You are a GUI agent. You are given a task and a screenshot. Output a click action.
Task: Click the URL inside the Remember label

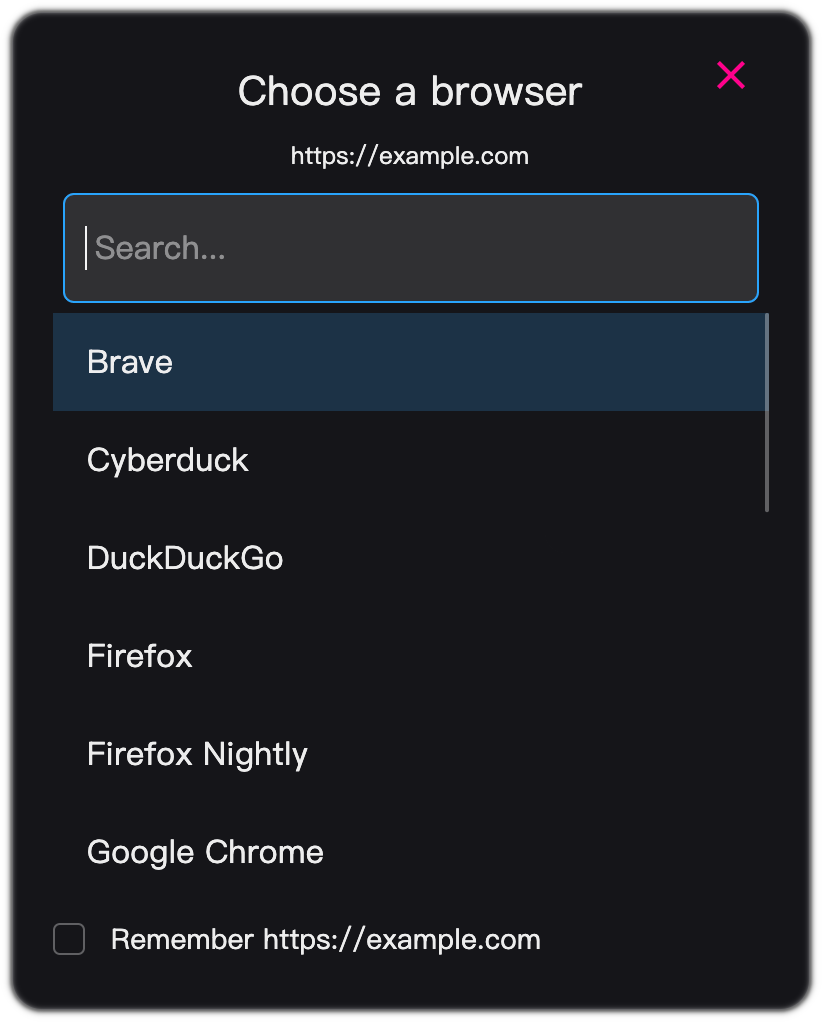401,940
